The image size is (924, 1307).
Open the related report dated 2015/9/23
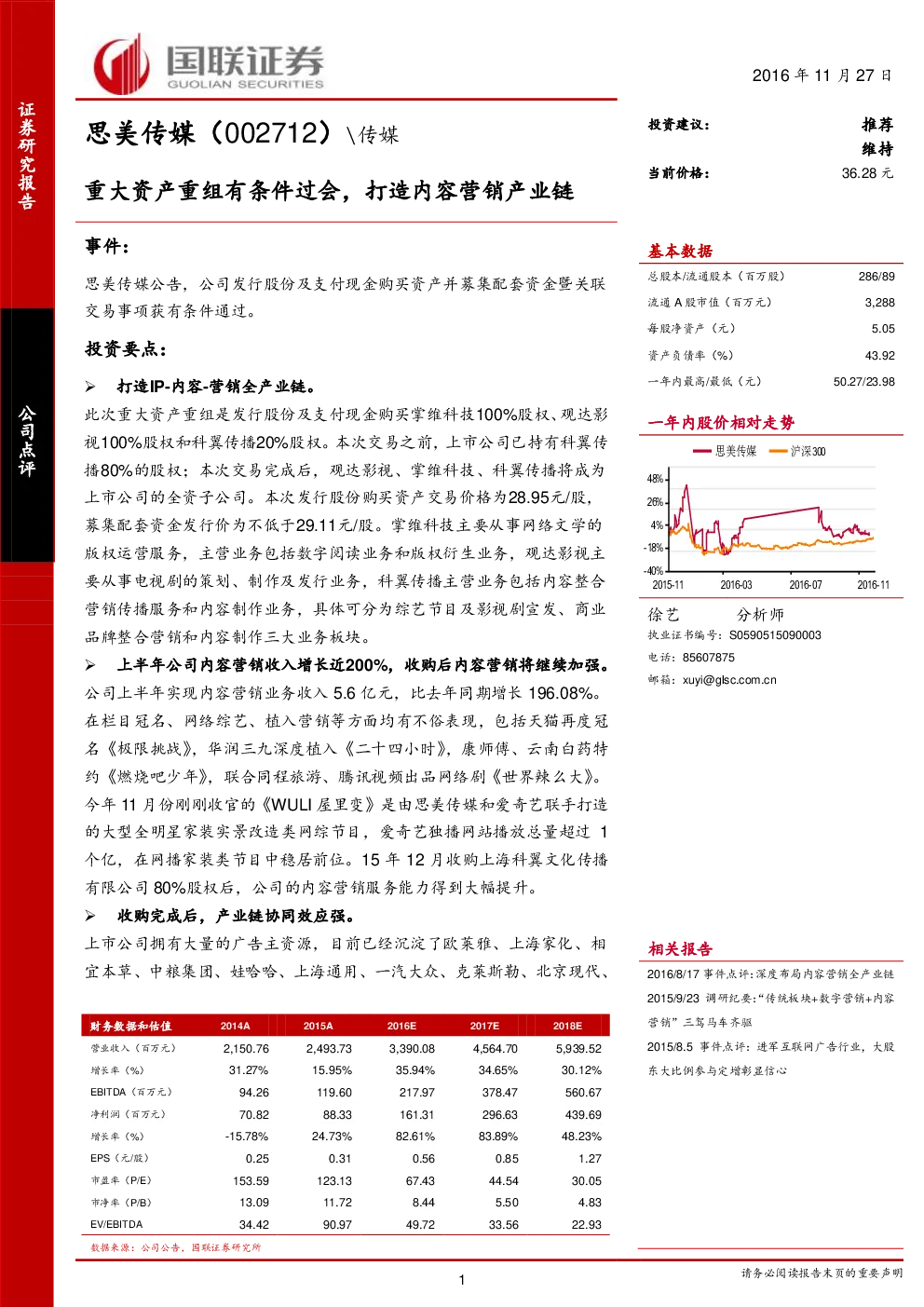pos(770,1010)
